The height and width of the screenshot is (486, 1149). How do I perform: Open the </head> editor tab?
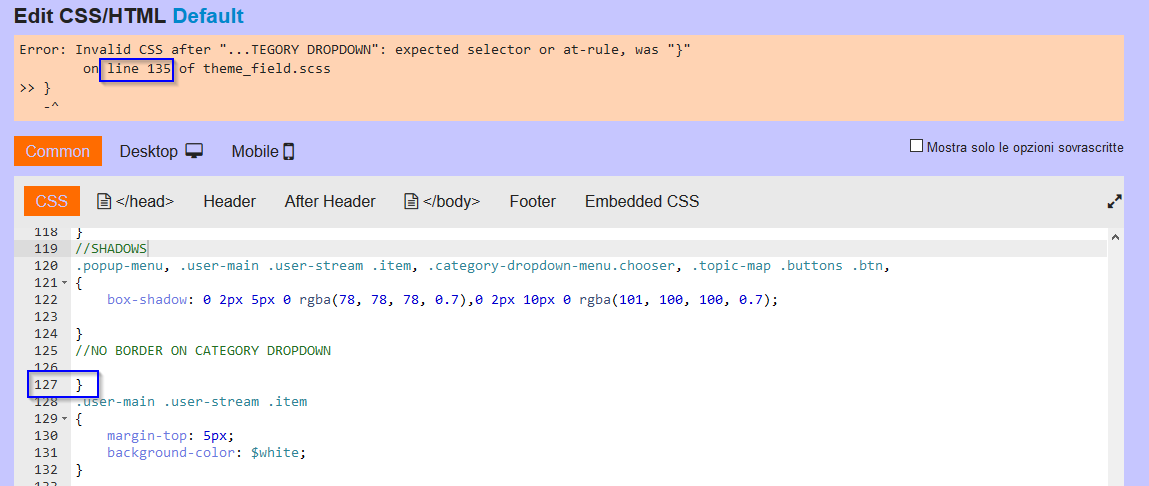point(136,201)
